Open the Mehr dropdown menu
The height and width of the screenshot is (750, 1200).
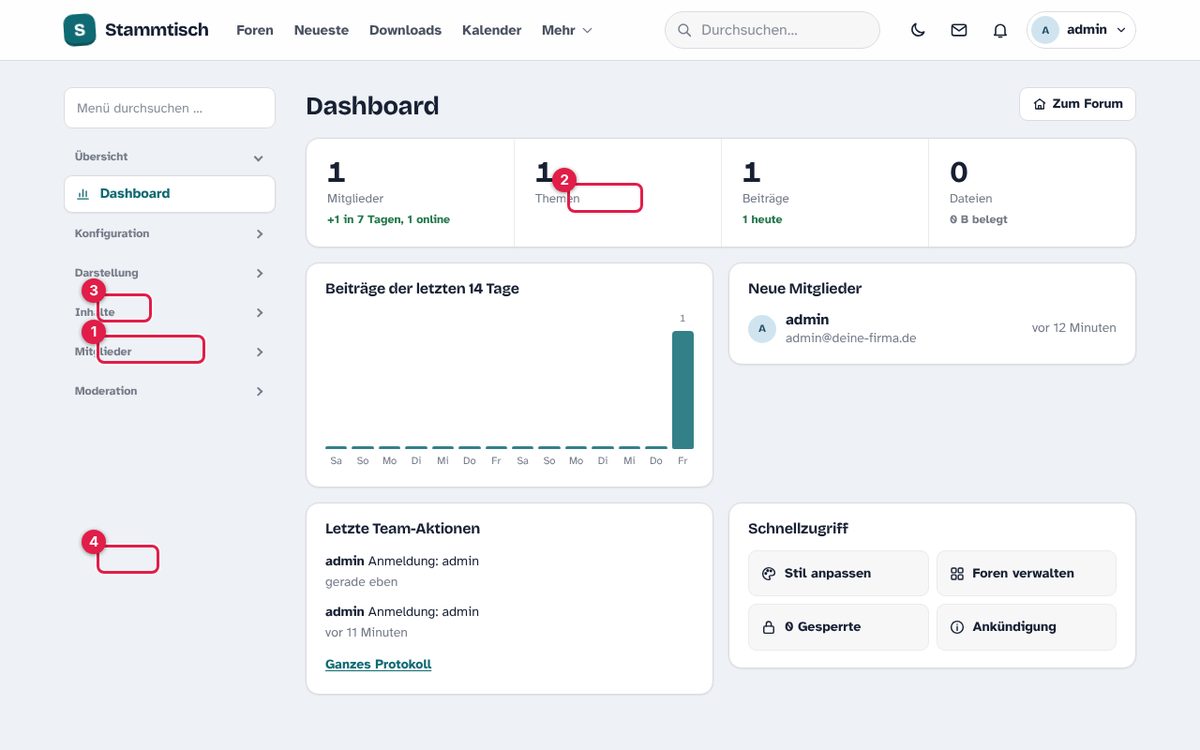tap(567, 30)
